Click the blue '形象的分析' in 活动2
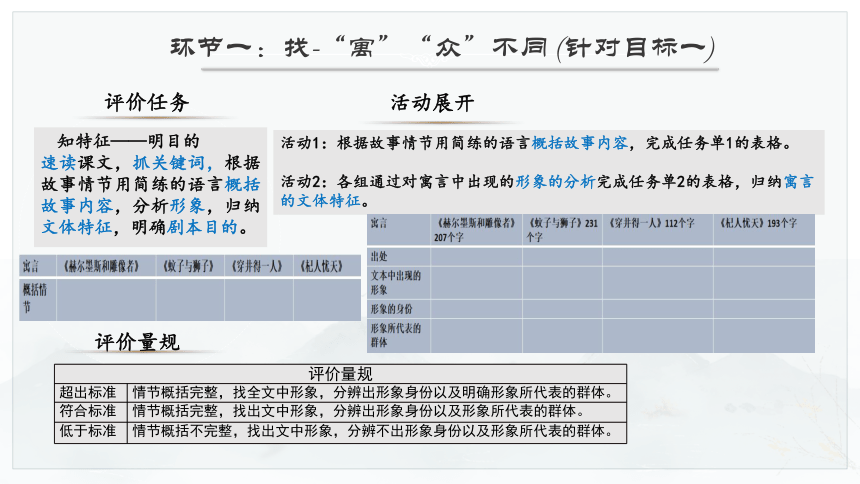860x484 pixels. coord(555,181)
